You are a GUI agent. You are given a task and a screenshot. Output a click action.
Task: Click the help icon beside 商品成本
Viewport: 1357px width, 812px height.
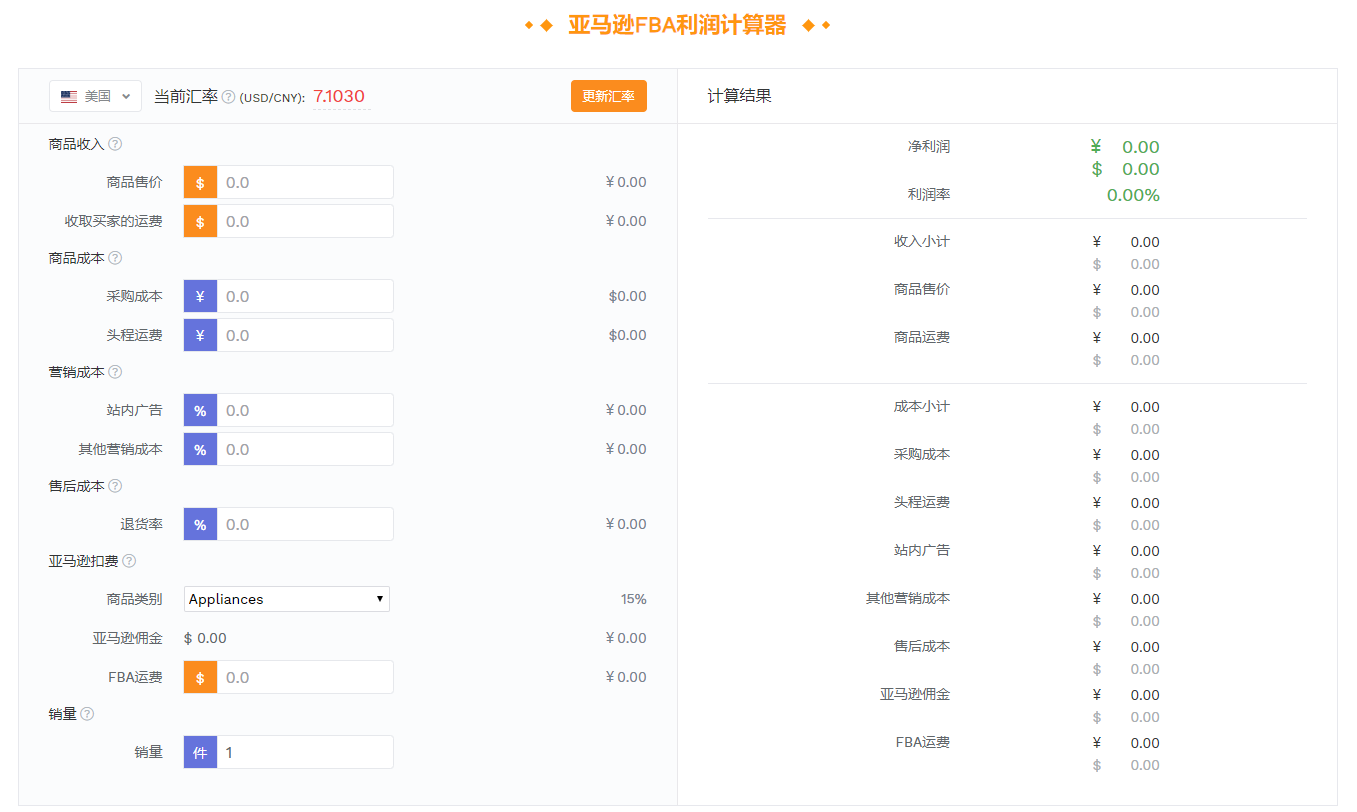(x=115, y=258)
